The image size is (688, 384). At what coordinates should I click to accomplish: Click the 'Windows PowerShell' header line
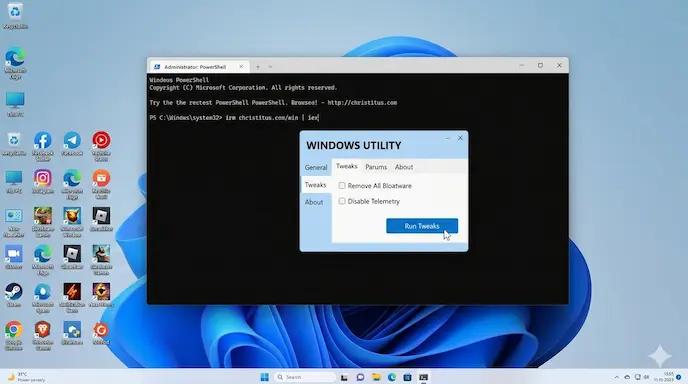pyautogui.click(x=179, y=80)
